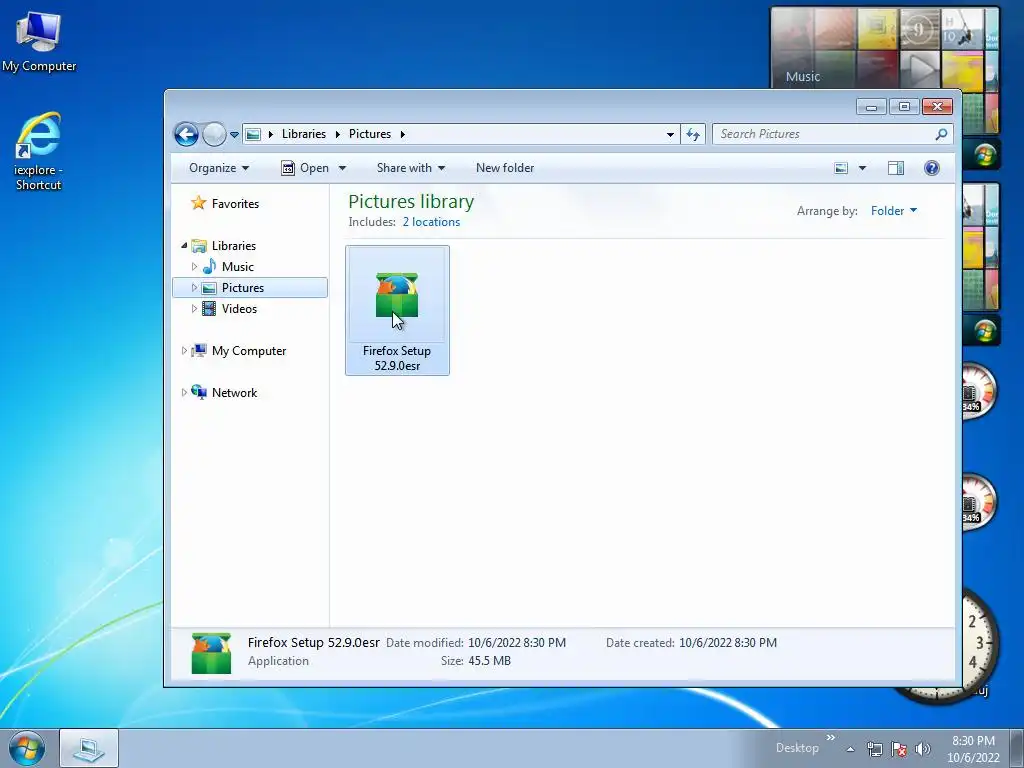Expand the Desktop toolbar chevron

[831, 738]
